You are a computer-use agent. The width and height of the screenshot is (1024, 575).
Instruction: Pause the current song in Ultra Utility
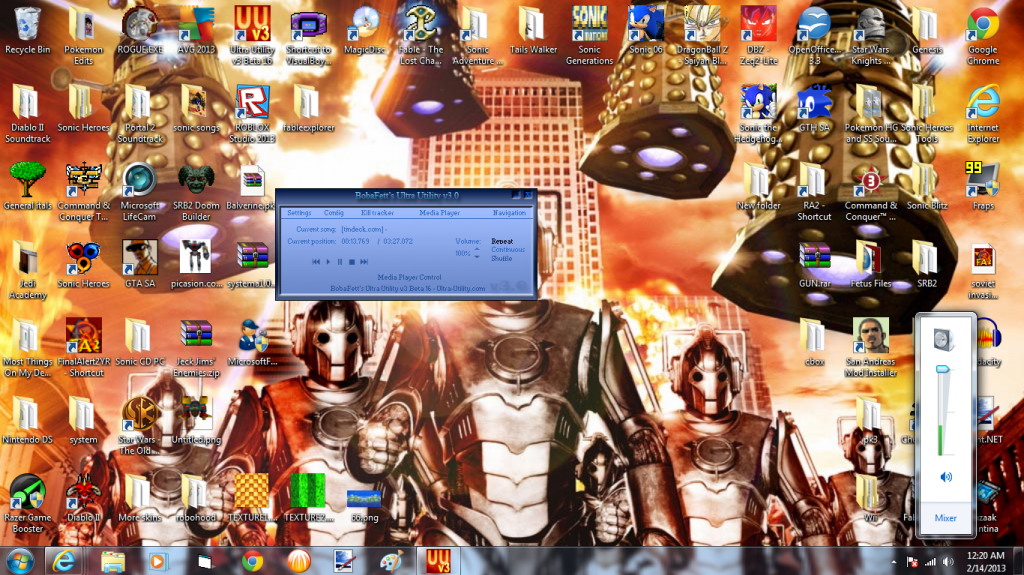(x=340, y=261)
